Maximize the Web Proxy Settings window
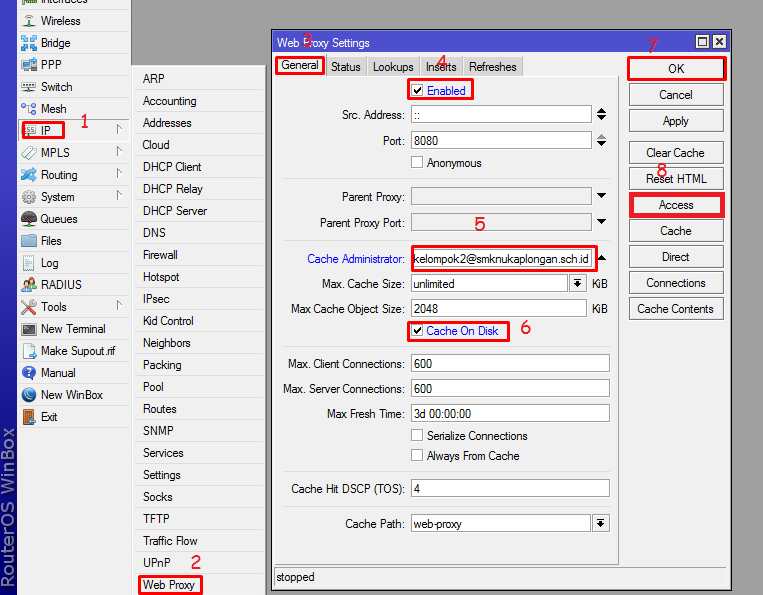Screen dimensions: 763x595 [702, 42]
